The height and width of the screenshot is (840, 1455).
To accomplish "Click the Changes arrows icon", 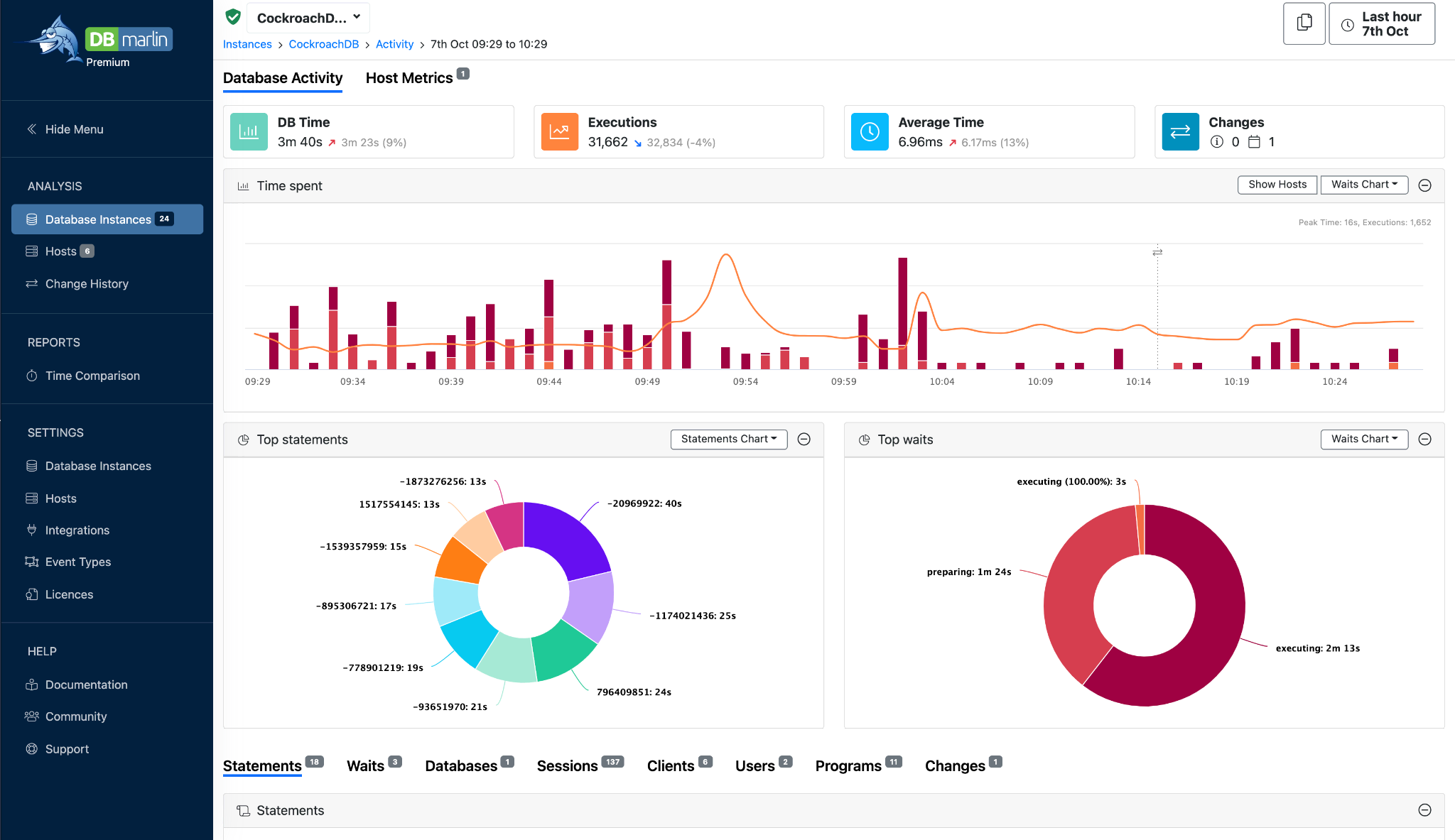I will [1180, 132].
